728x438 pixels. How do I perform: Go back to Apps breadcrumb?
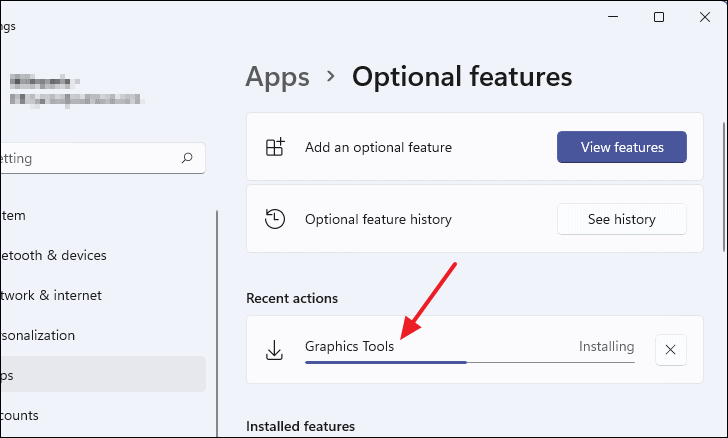coord(277,77)
